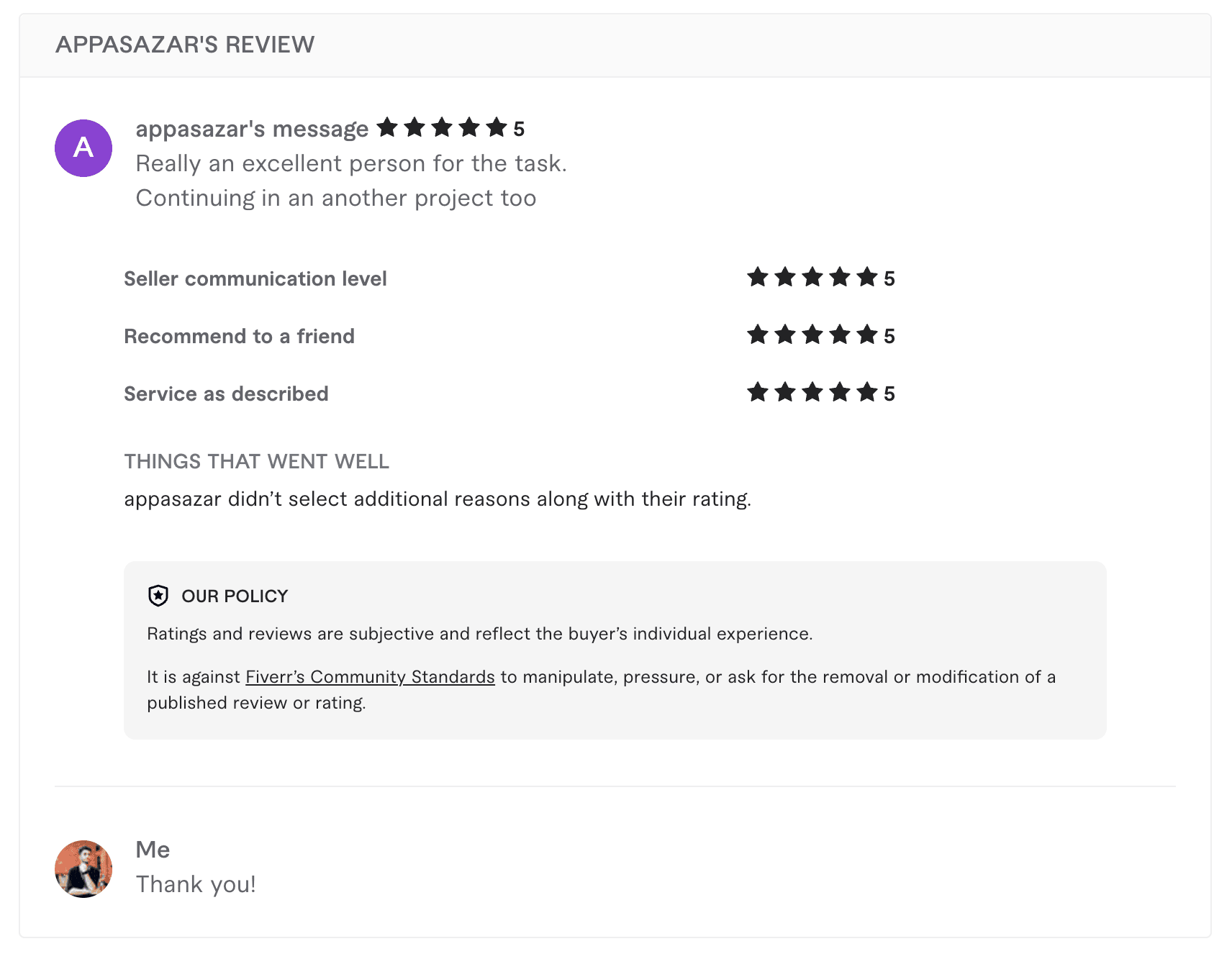Click appasazar's purple avatar with letter A
The height and width of the screenshot is (954, 1232).
[x=83, y=147]
